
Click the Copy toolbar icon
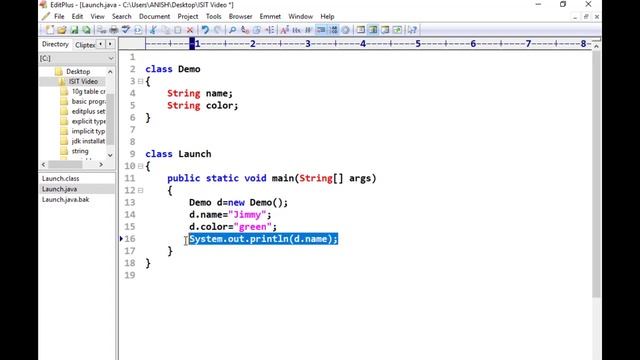click(x=166, y=30)
